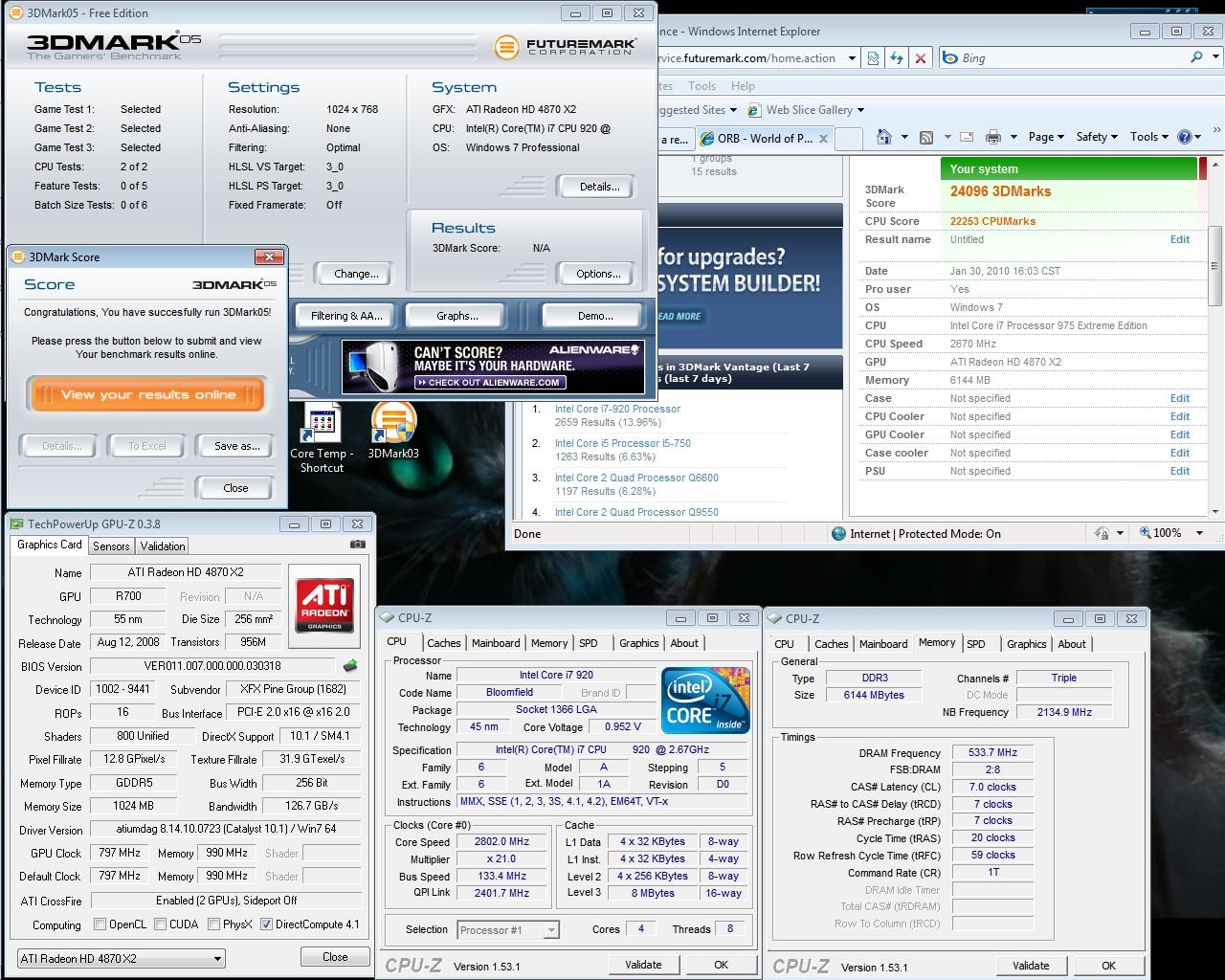Open the empty new tab button in IE

point(849,139)
